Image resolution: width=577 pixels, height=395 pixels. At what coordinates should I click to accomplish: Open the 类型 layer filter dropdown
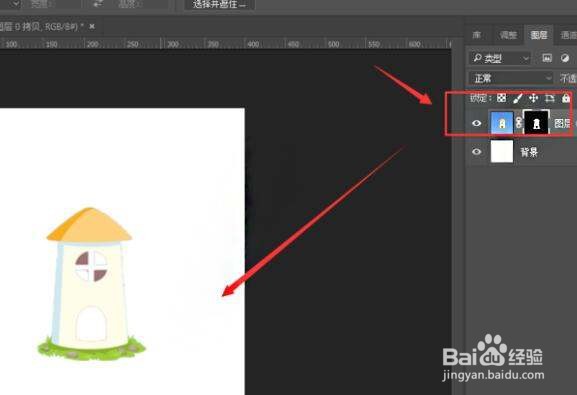(500, 58)
